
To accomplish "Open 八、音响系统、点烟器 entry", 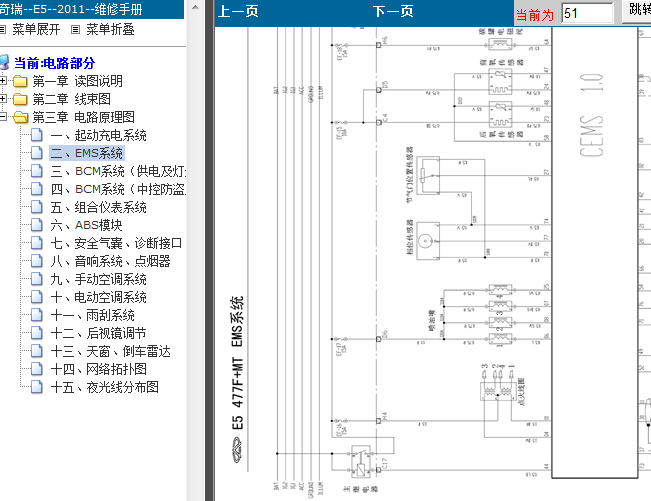I will pos(110,261).
